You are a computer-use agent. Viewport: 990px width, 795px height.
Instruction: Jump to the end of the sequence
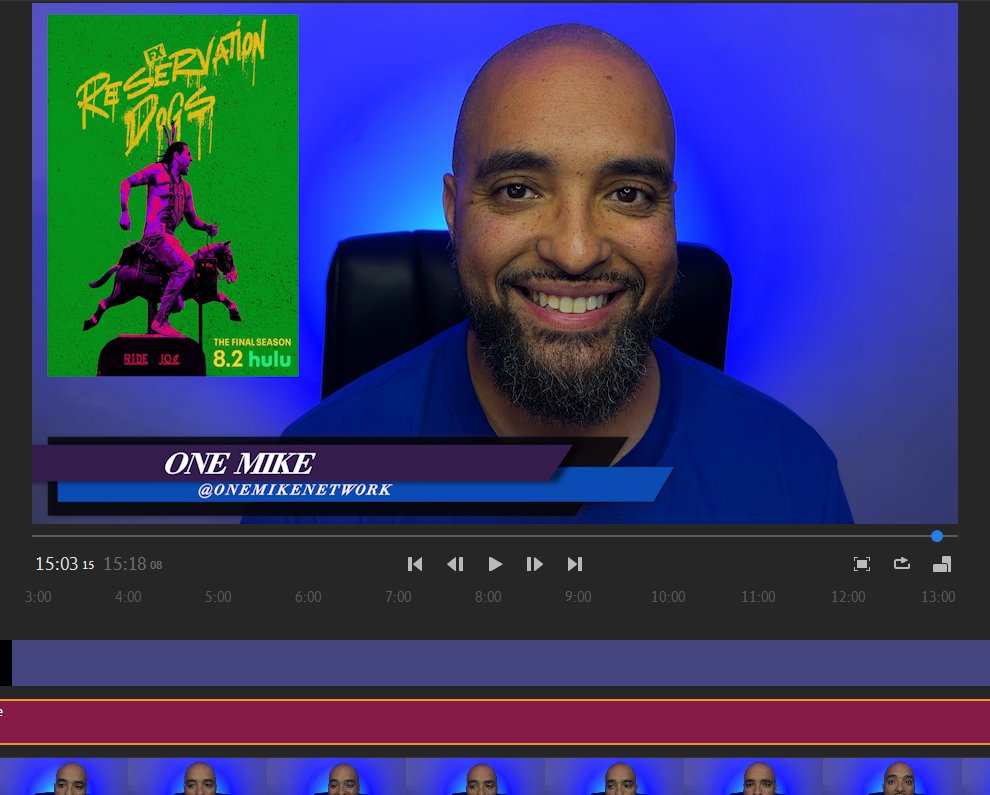tap(575, 564)
